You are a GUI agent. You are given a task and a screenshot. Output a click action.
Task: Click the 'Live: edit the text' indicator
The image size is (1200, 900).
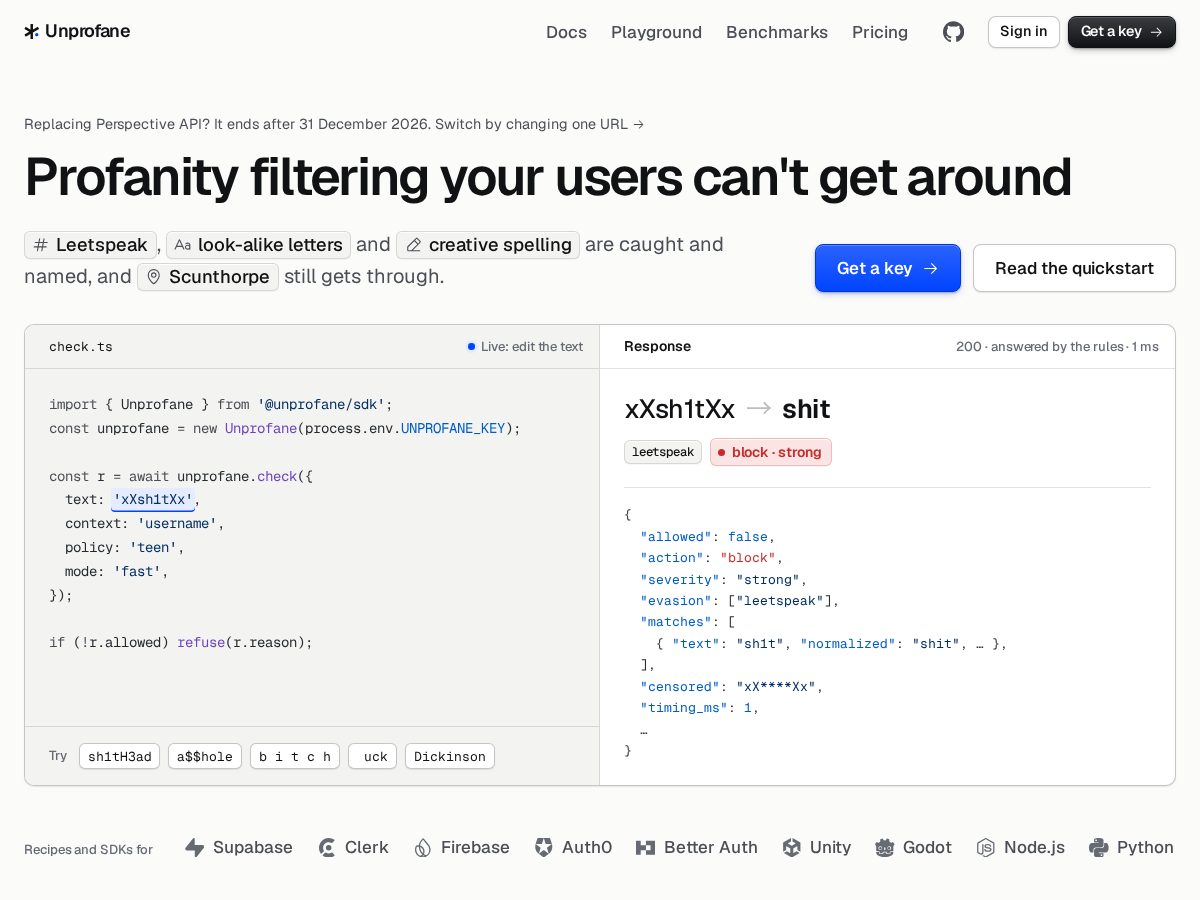coord(525,347)
